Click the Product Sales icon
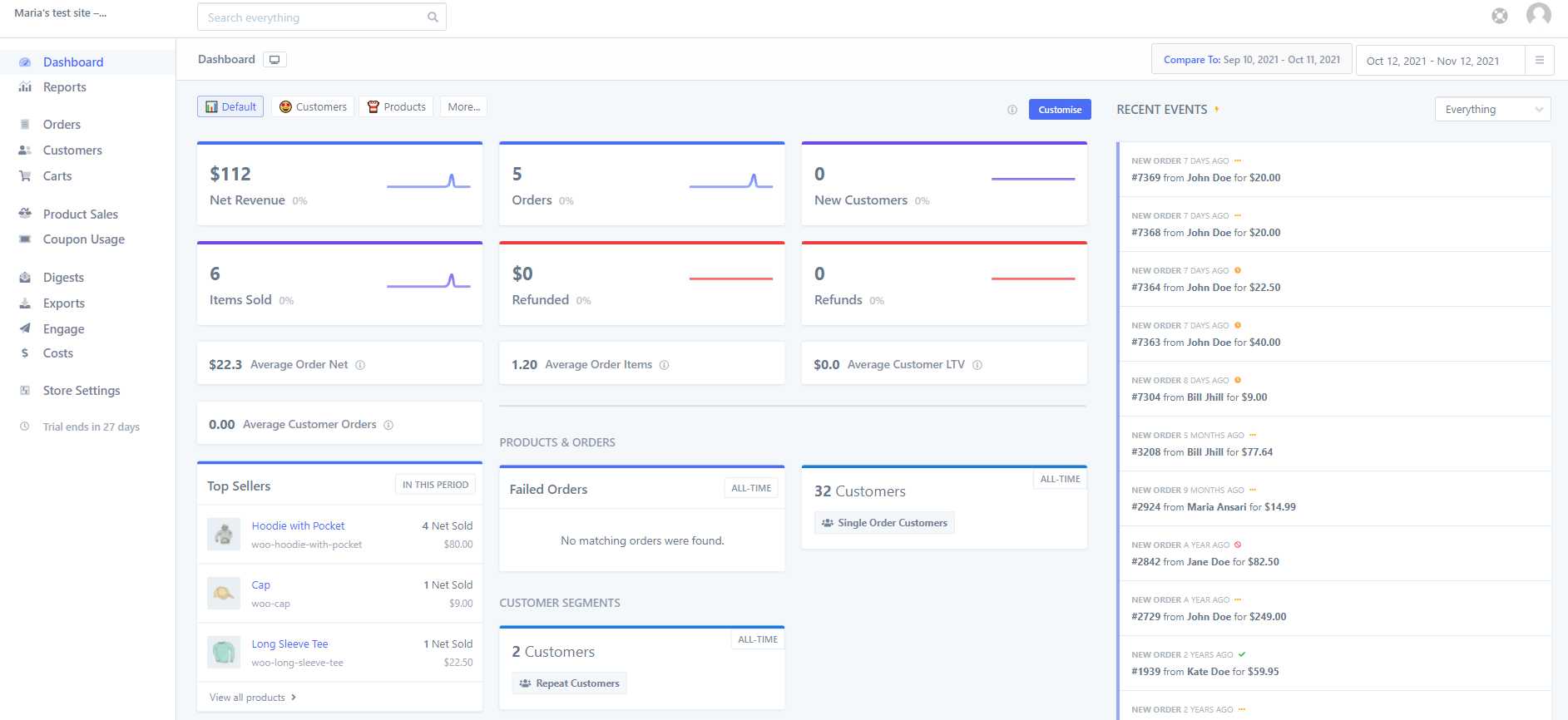 pyautogui.click(x=25, y=214)
